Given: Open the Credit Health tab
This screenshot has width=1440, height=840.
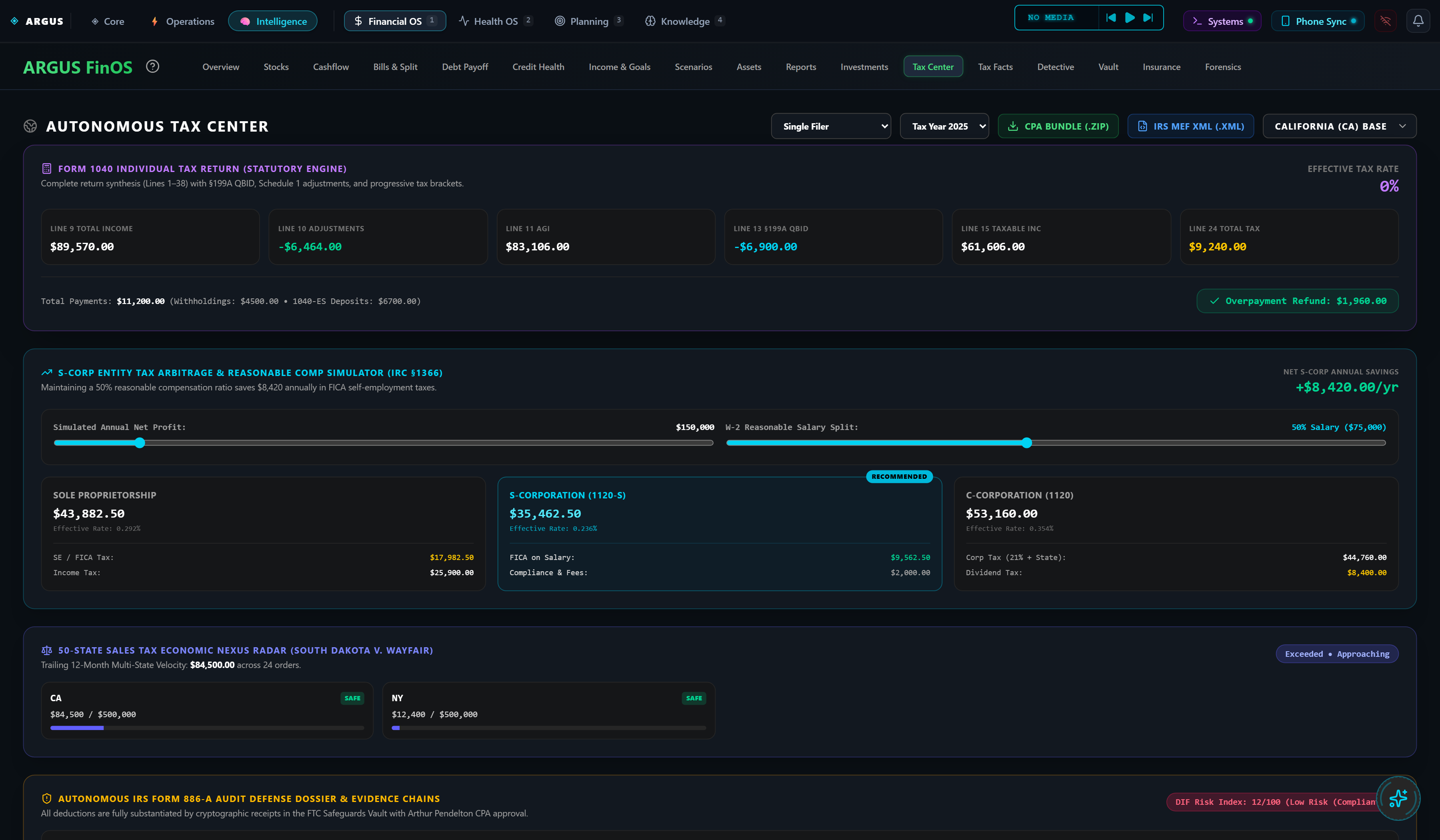Looking at the screenshot, I should point(538,67).
